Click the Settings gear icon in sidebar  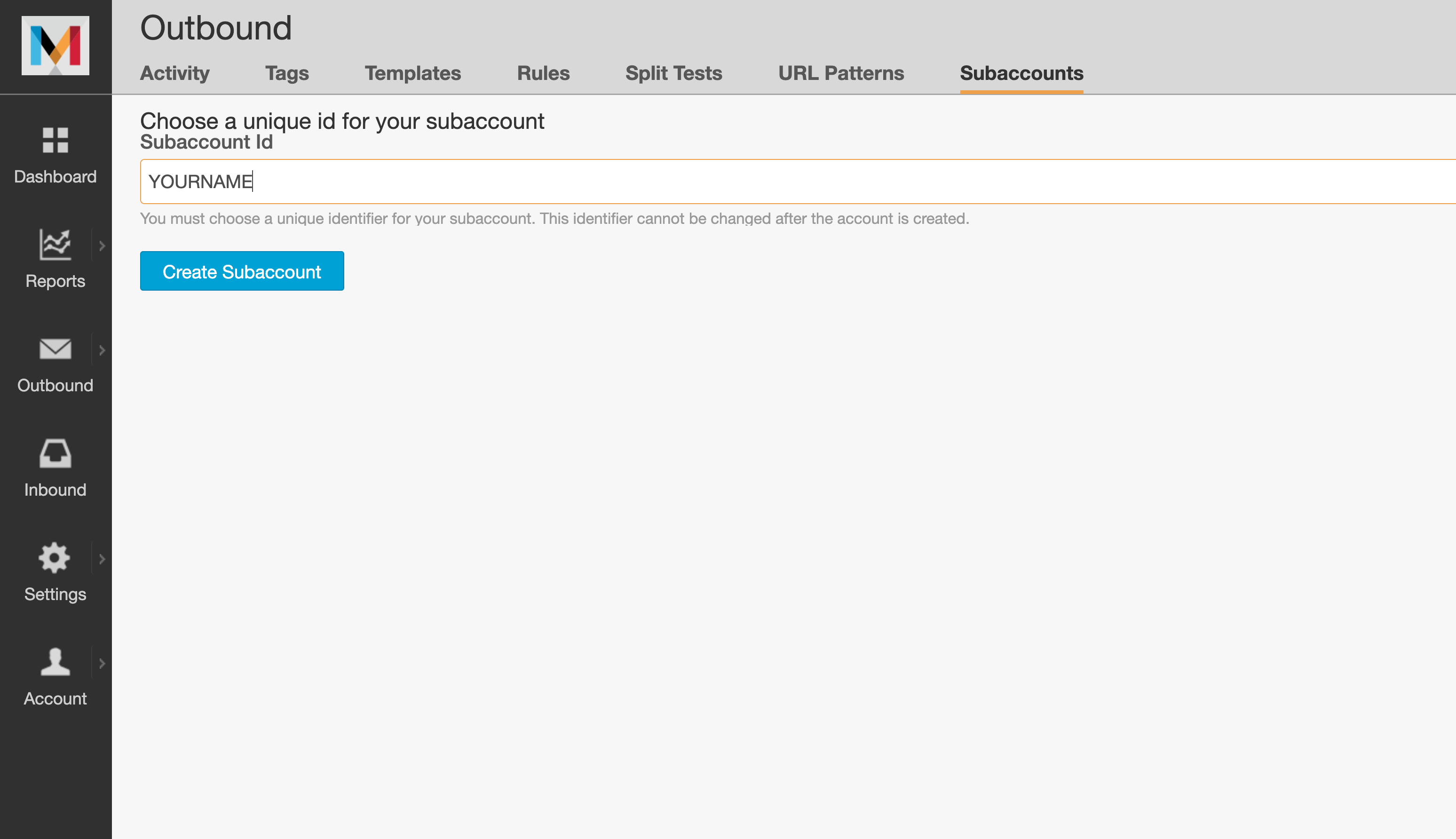click(x=55, y=558)
